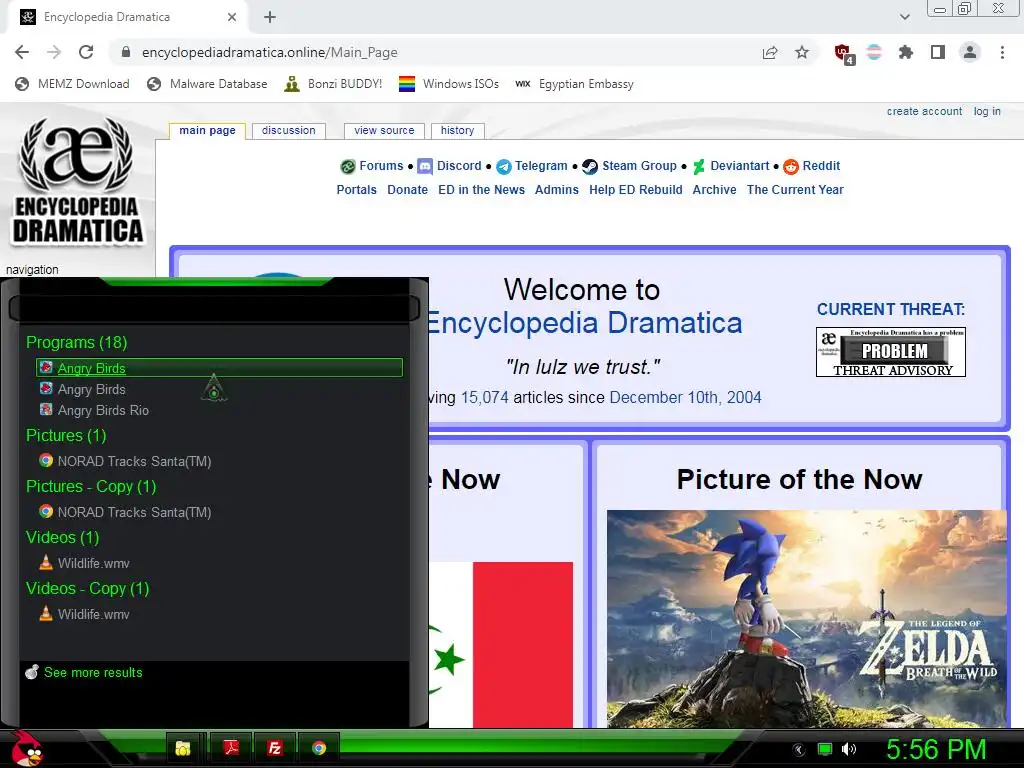The width and height of the screenshot is (1024, 768).
Task: Reload the Encyclopedia Dramatica page
Action: coord(86,52)
